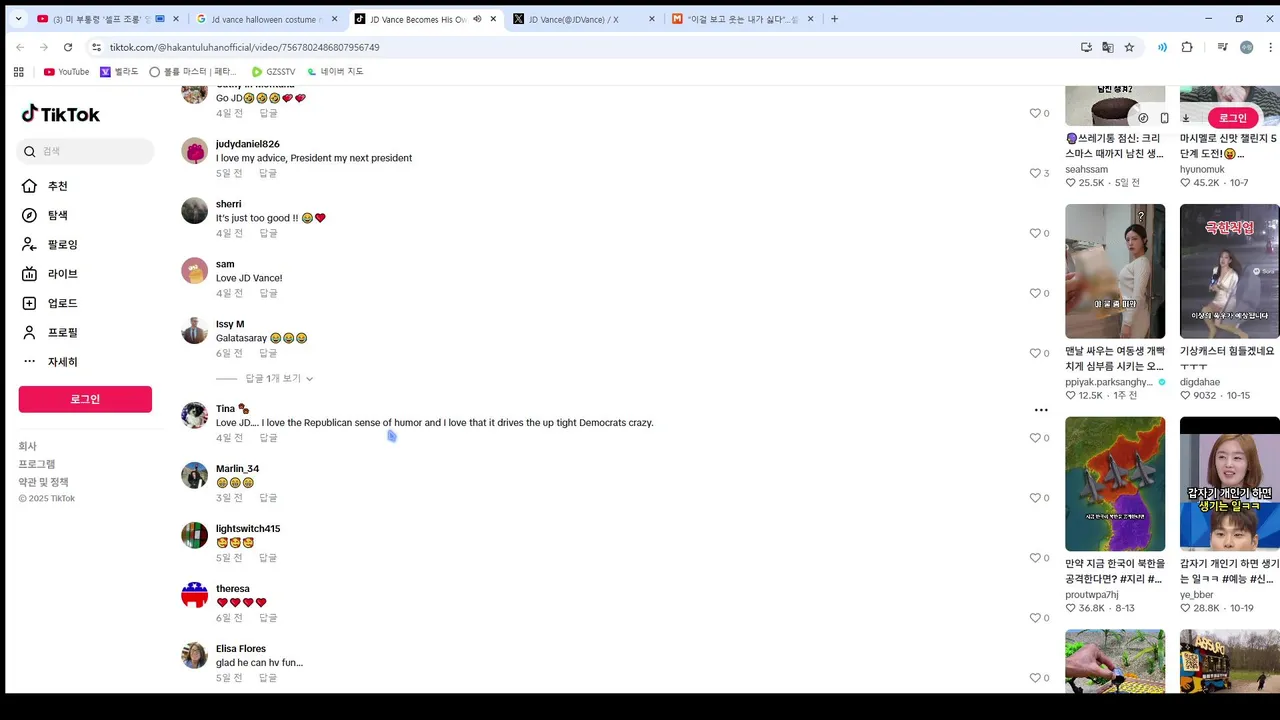Switch to JD Vance(@JDVance) / X tab
Image resolution: width=1280 pixels, height=720 pixels.
(x=582, y=19)
